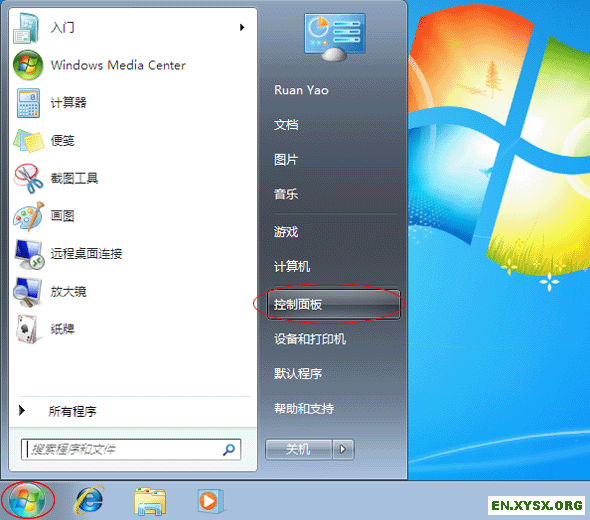Image resolution: width=590 pixels, height=520 pixels.
Task: Click the Shut down (关机) button
Action: pos(299,449)
